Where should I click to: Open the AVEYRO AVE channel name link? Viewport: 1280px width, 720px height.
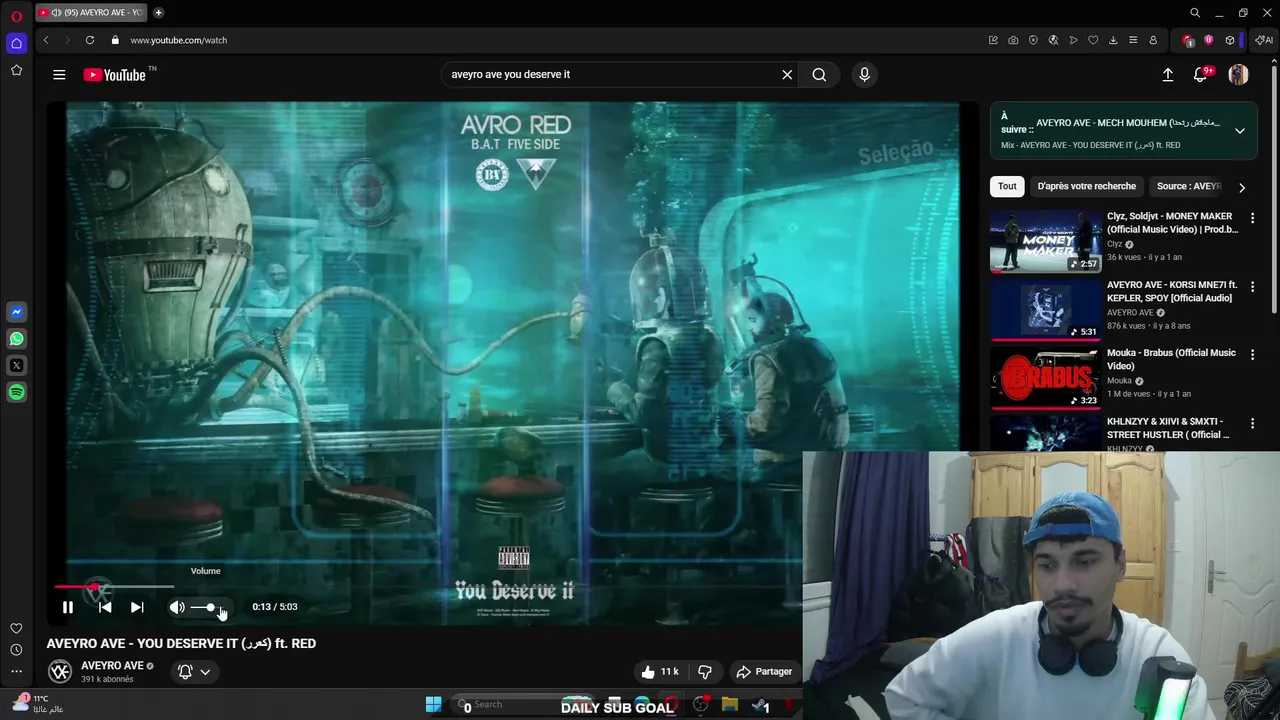pos(112,666)
